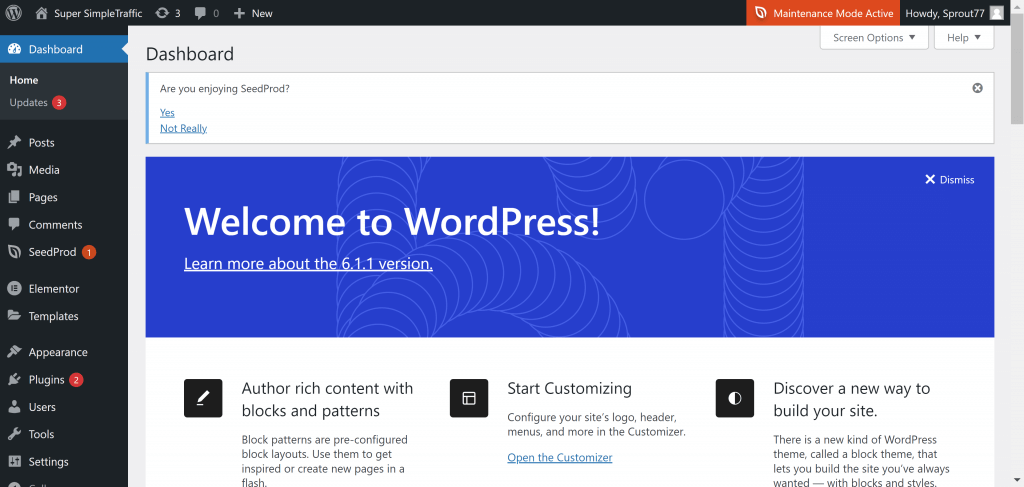The height and width of the screenshot is (487, 1024).
Task: Select the Home submenu item
Action: click(24, 80)
